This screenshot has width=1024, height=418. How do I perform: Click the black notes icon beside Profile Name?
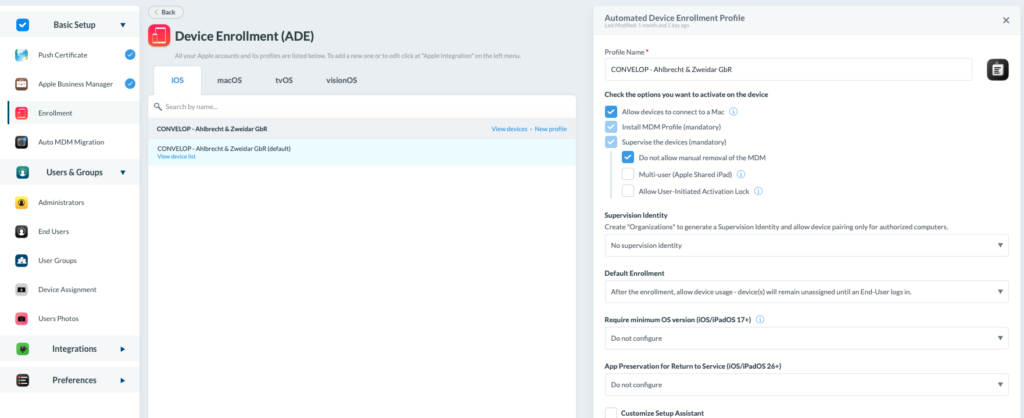click(997, 69)
